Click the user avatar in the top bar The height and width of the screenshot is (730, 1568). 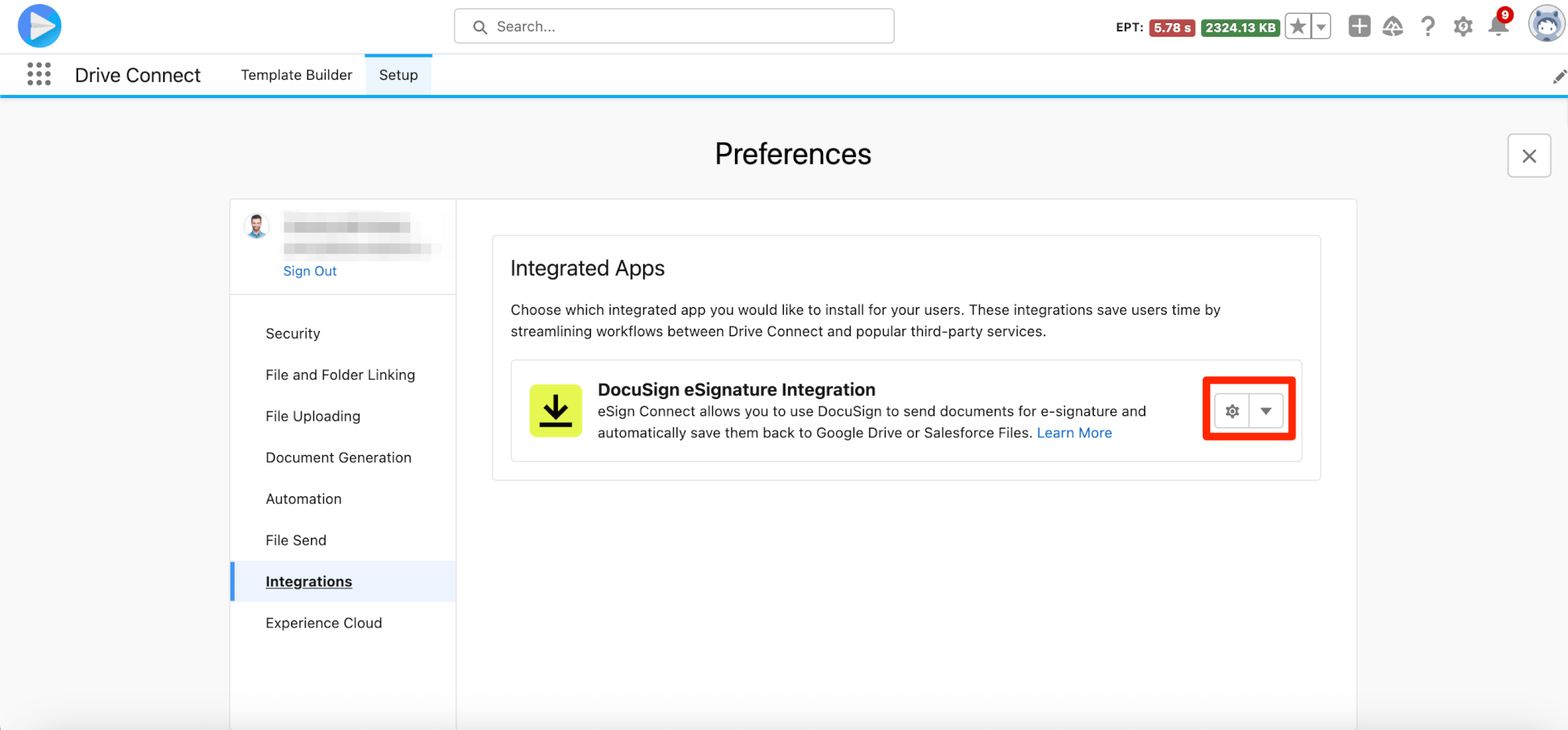pos(1546,25)
